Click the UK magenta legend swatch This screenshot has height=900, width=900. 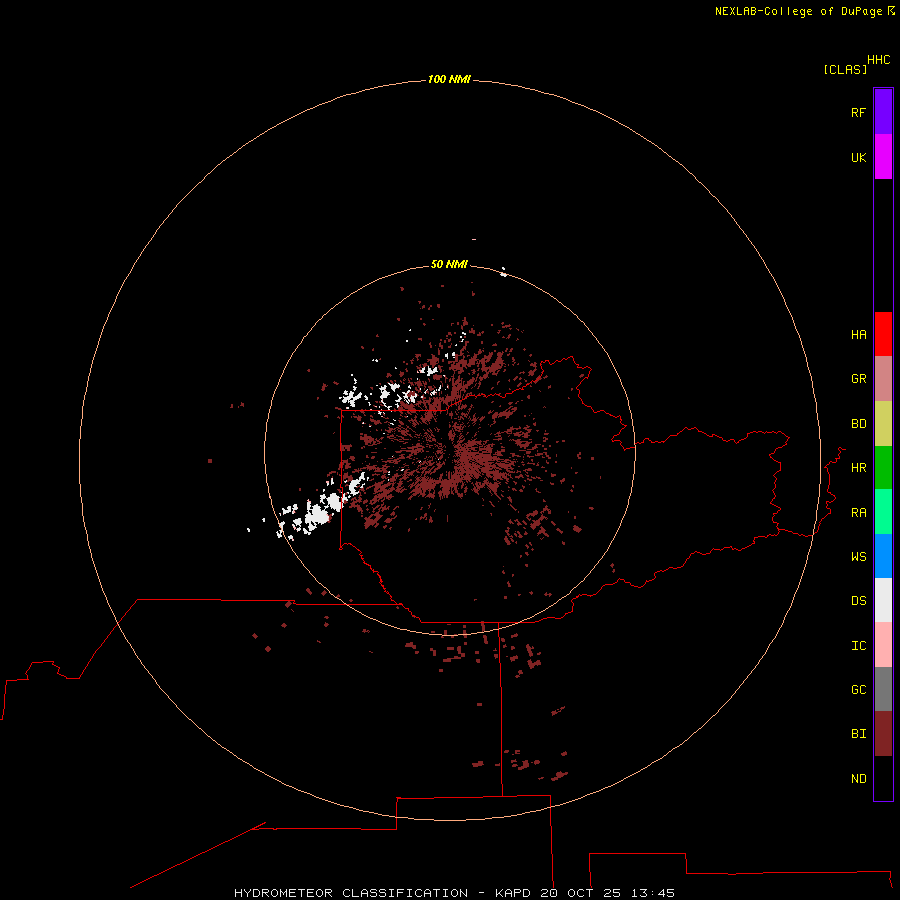tap(883, 157)
